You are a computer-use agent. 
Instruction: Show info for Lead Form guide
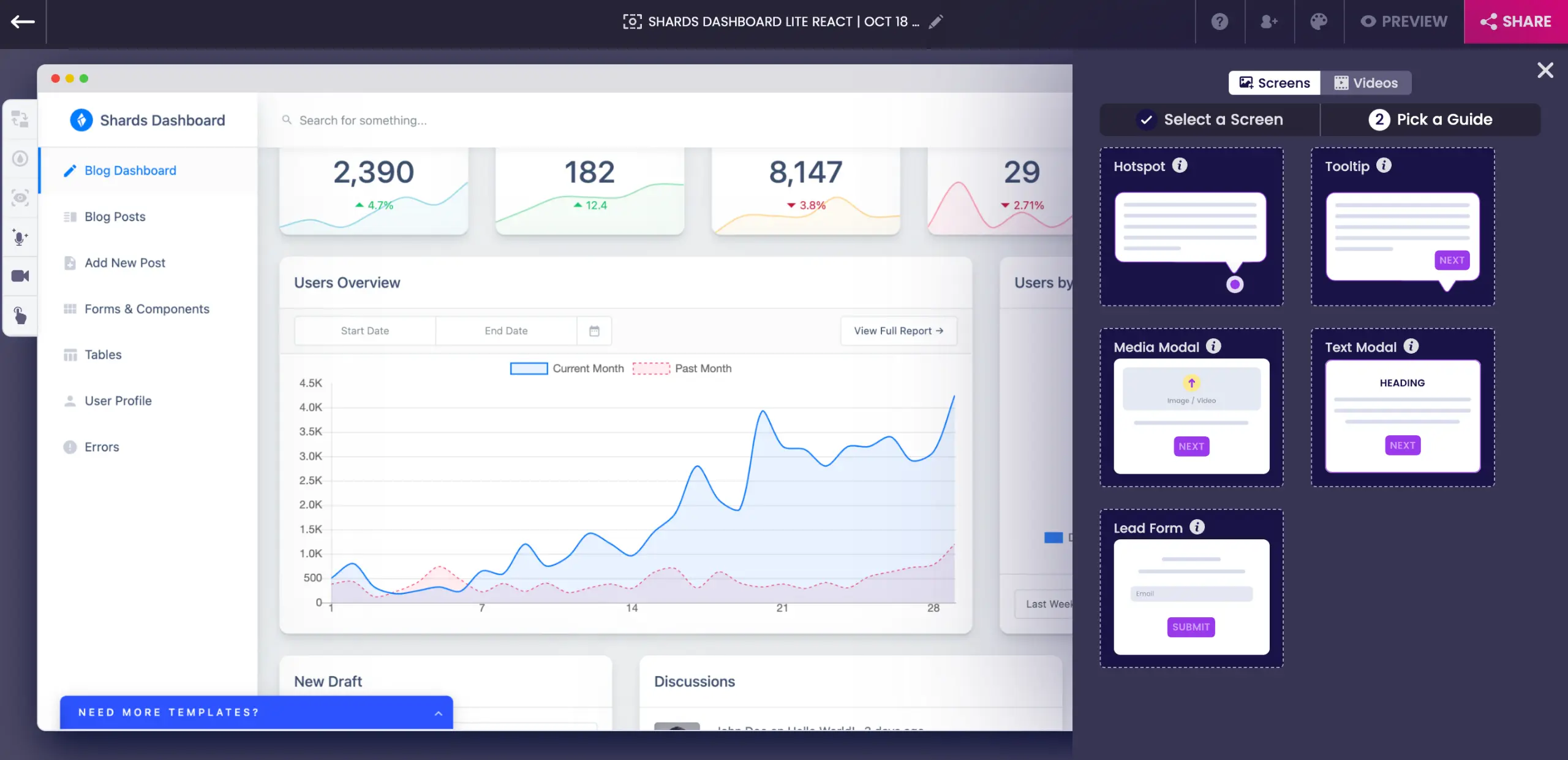coord(1197,527)
